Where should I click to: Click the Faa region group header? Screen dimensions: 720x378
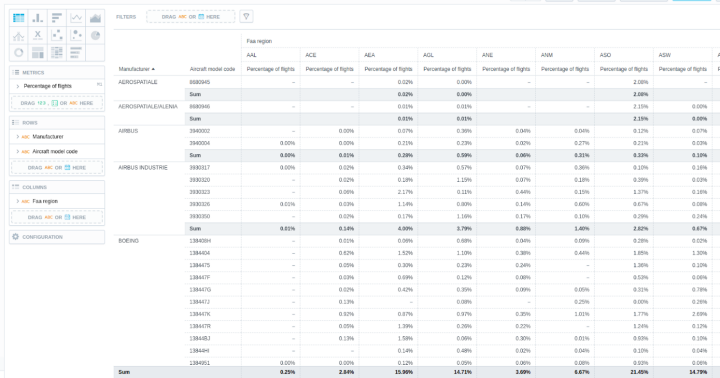pyautogui.click(x=259, y=41)
